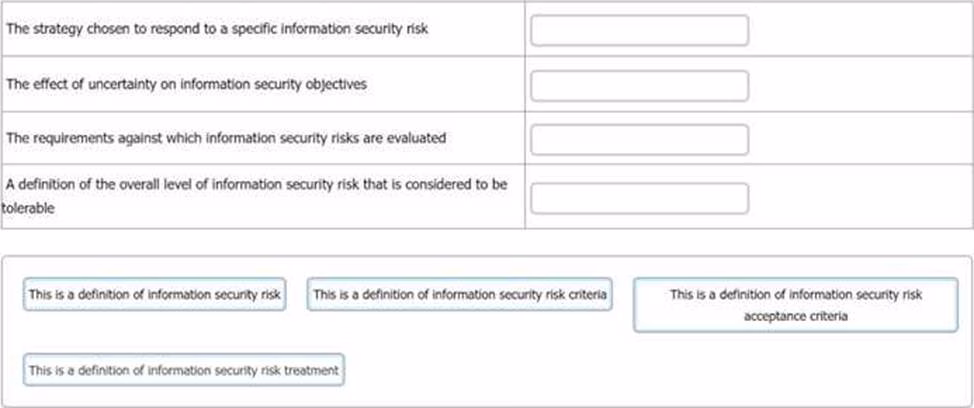Select the answer box for the tolerable risk level statement
Image resolution: width=974 pixels, height=408 pixels.
pyautogui.click(x=639, y=198)
